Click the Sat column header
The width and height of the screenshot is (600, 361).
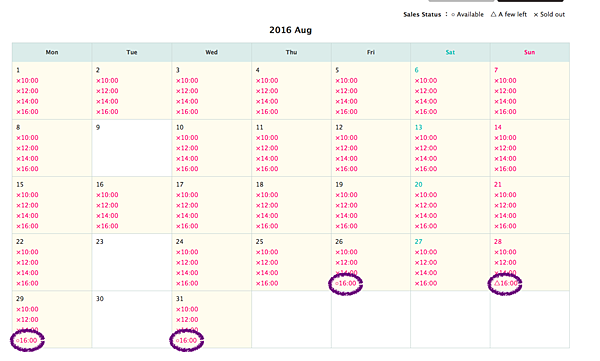pyautogui.click(x=450, y=52)
